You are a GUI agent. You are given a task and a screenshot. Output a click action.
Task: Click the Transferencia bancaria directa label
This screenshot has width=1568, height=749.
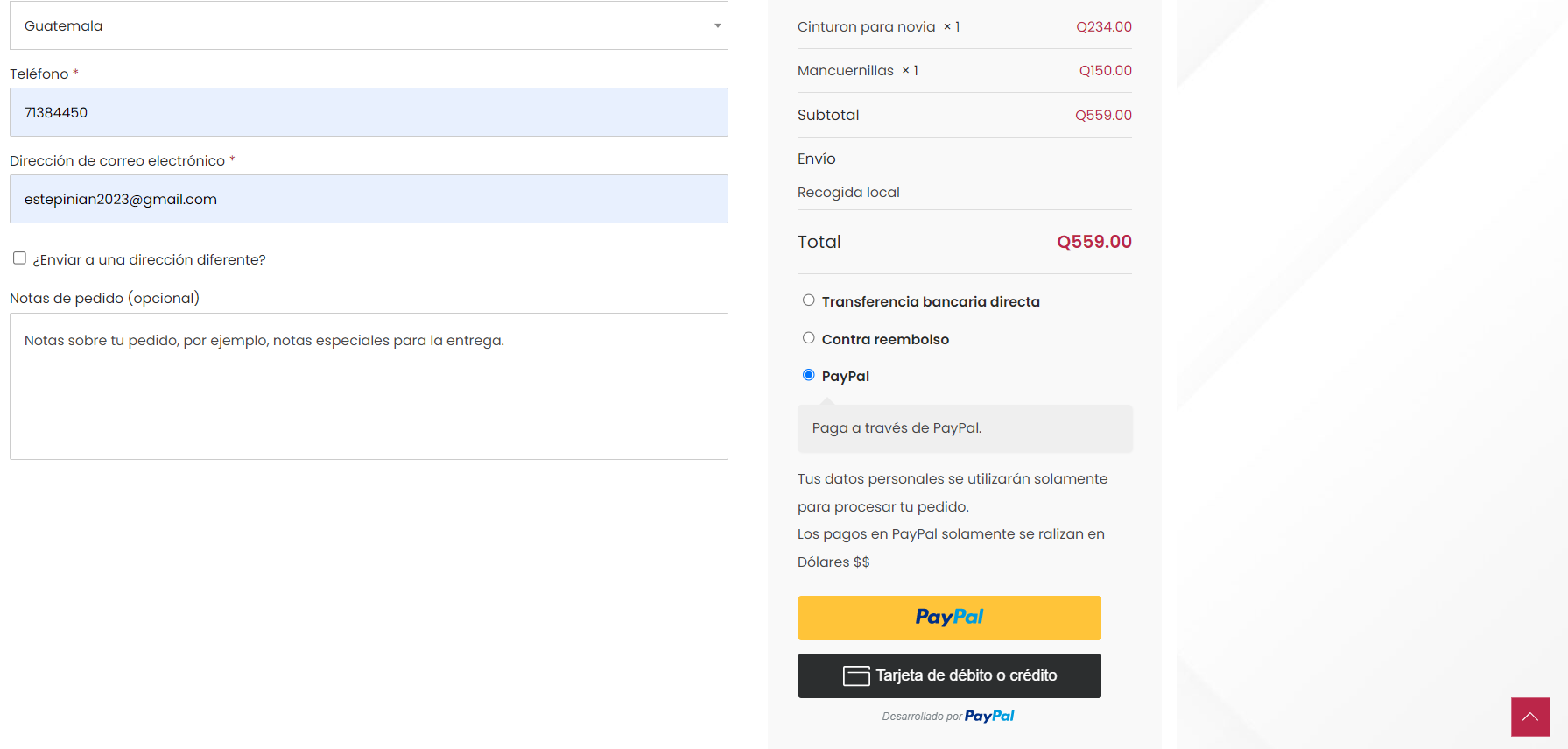point(931,301)
